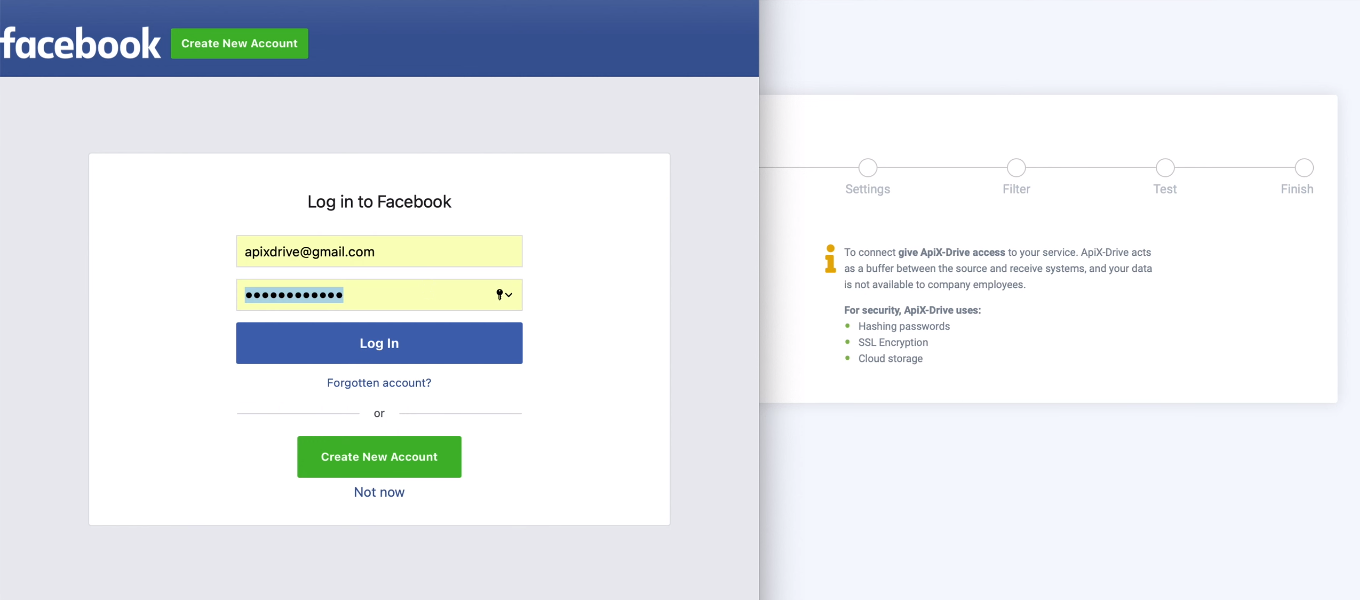The image size is (1360, 600).
Task: Click the Facebook logo in the header
Action: 82,42
